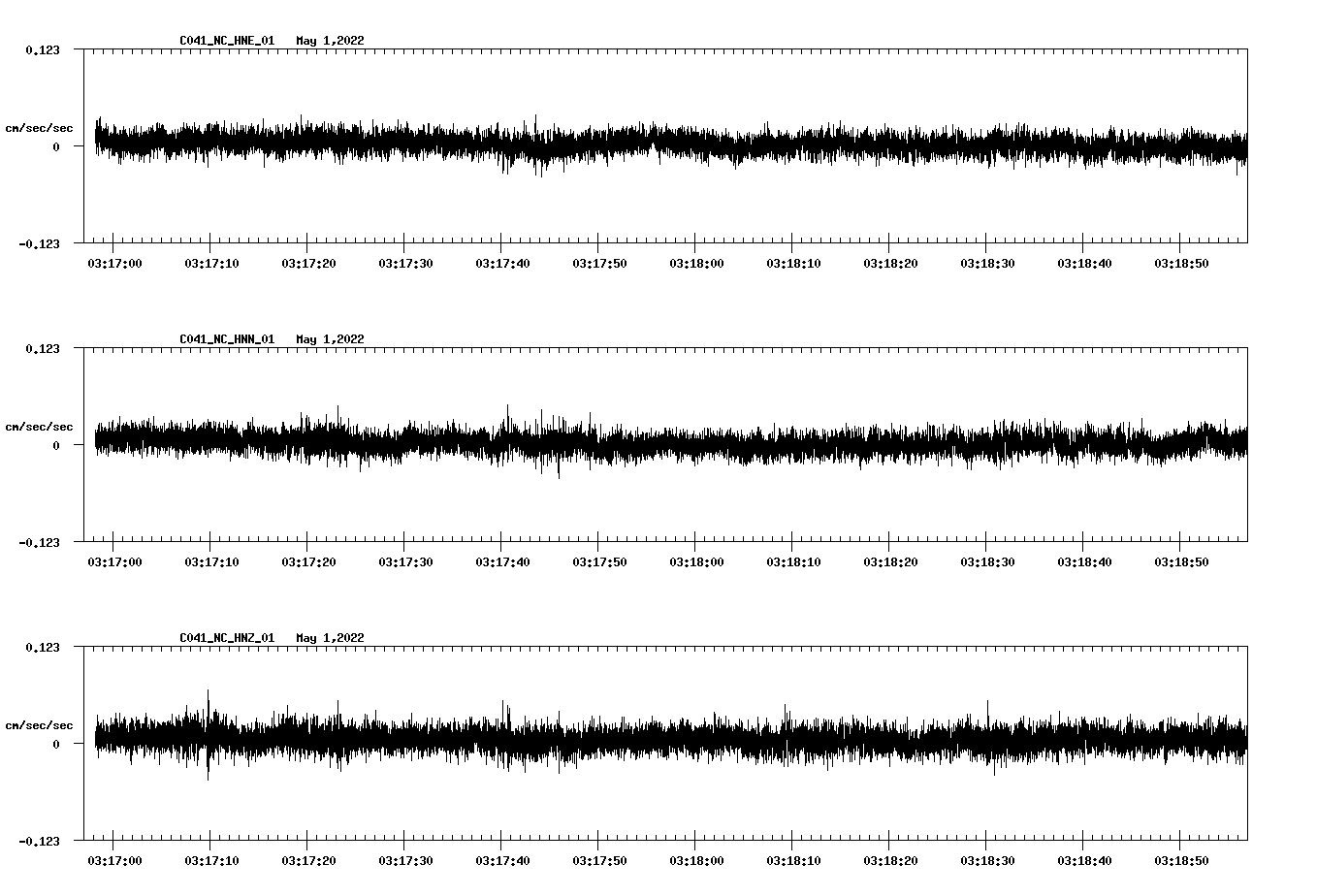
Task: Click the C041_NC_HNN_01 channel title
Action: tap(227, 339)
